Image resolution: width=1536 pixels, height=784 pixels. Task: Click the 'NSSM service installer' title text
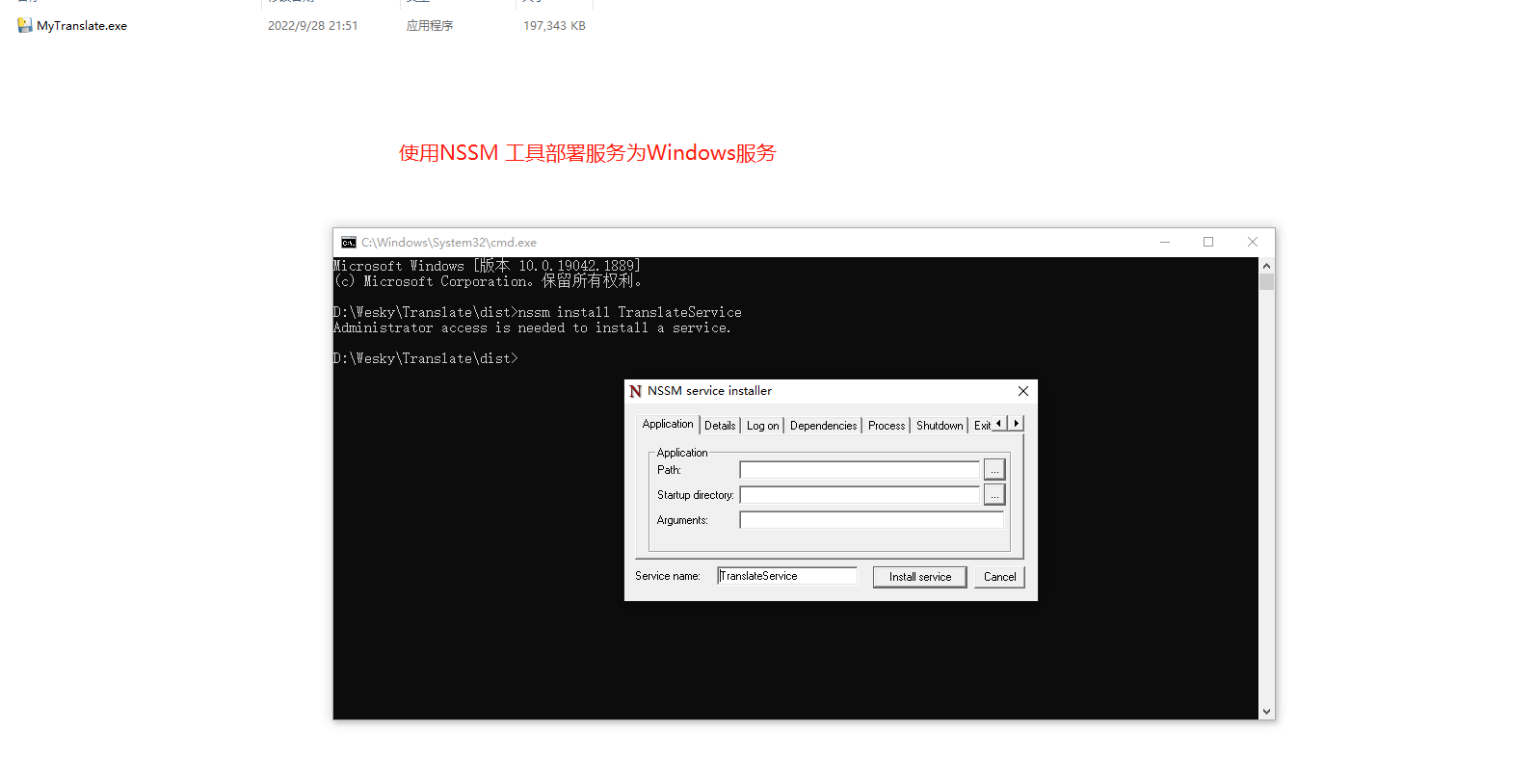point(709,391)
